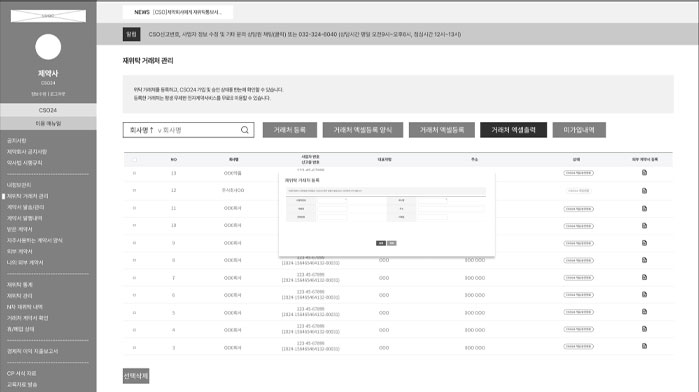This screenshot has width=699, height=392.
Task: Open 제약회사 공지사항 in the sidebar
Action: (27, 152)
